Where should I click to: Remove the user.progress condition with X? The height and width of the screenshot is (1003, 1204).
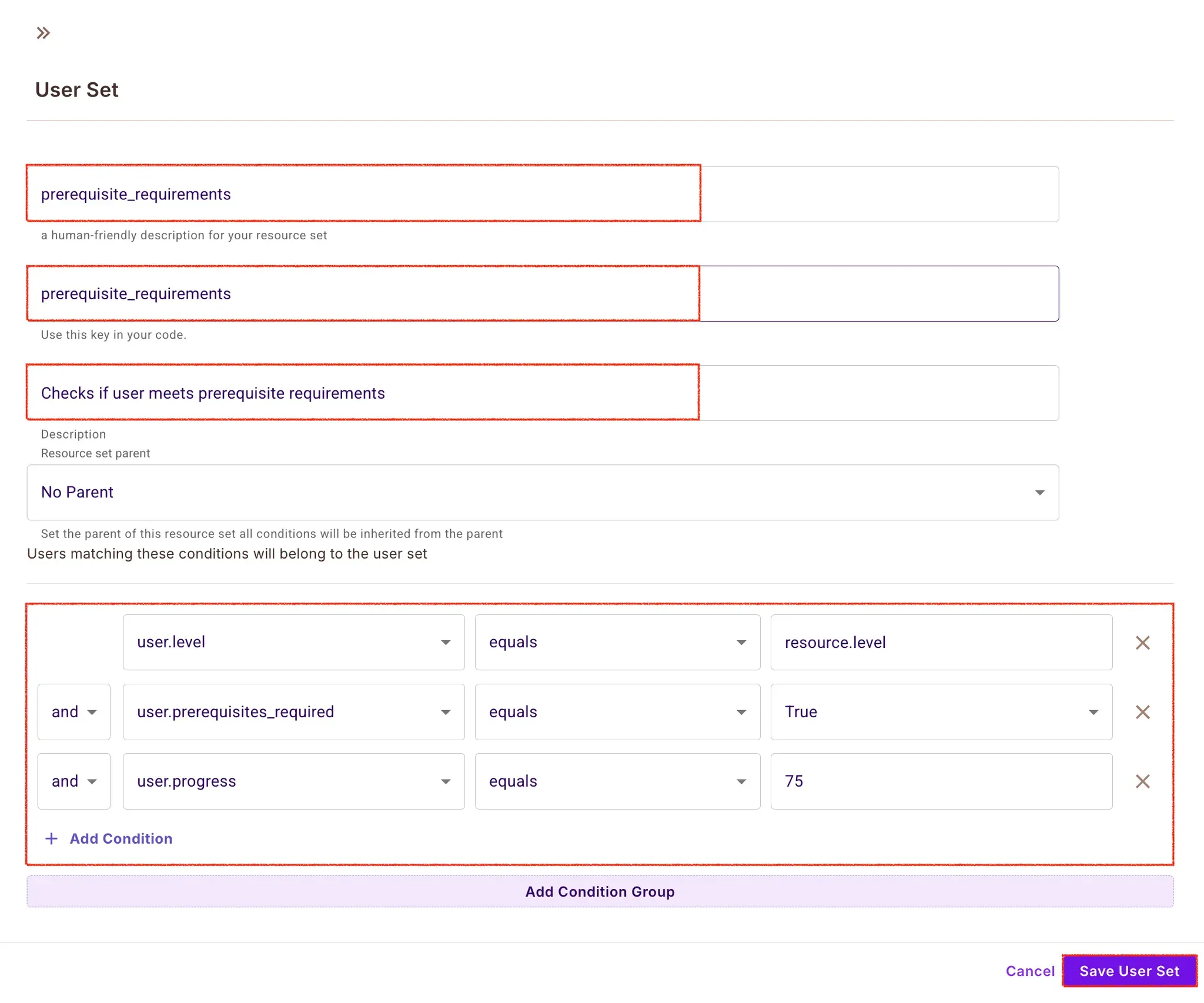(1142, 781)
